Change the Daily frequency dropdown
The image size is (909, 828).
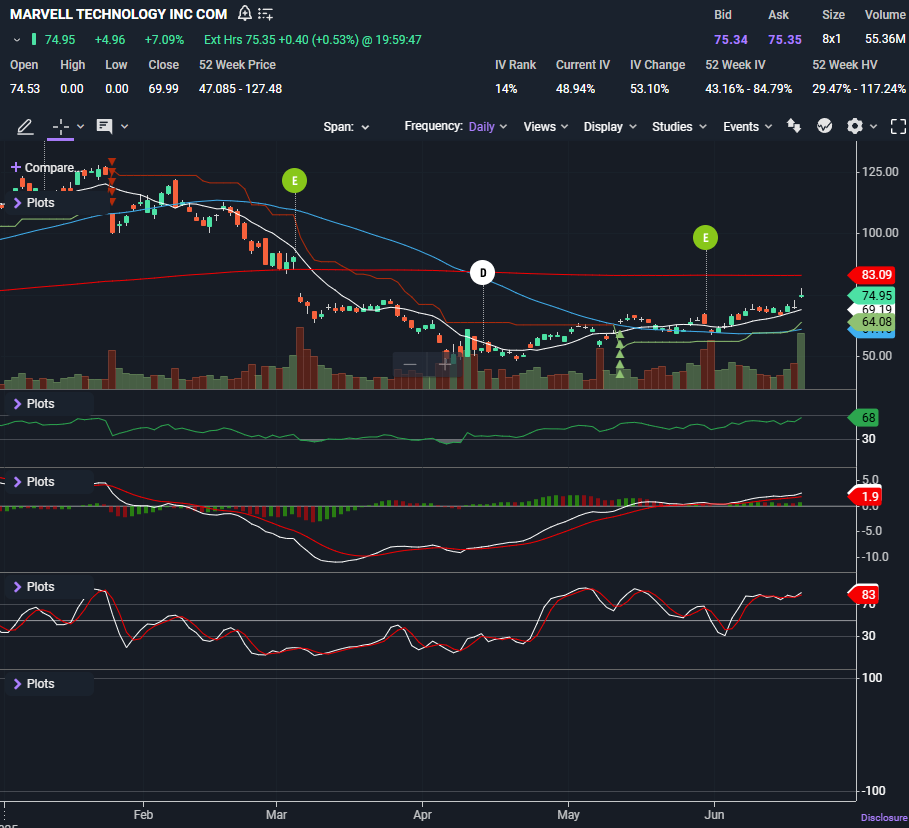click(x=488, y=126)
